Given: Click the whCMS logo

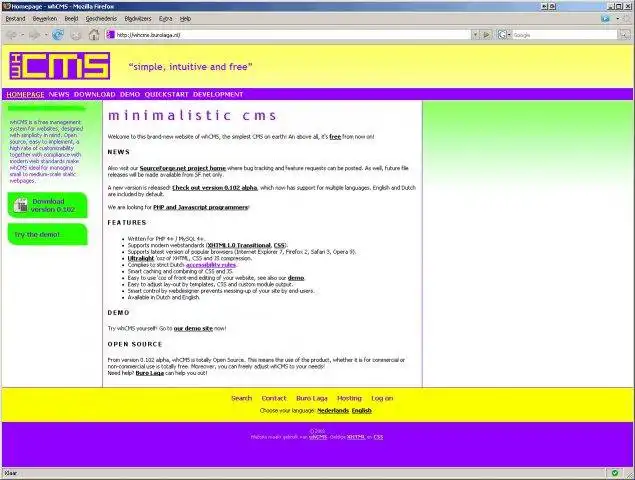Looking at the screenshot, I should pos(60,66).
